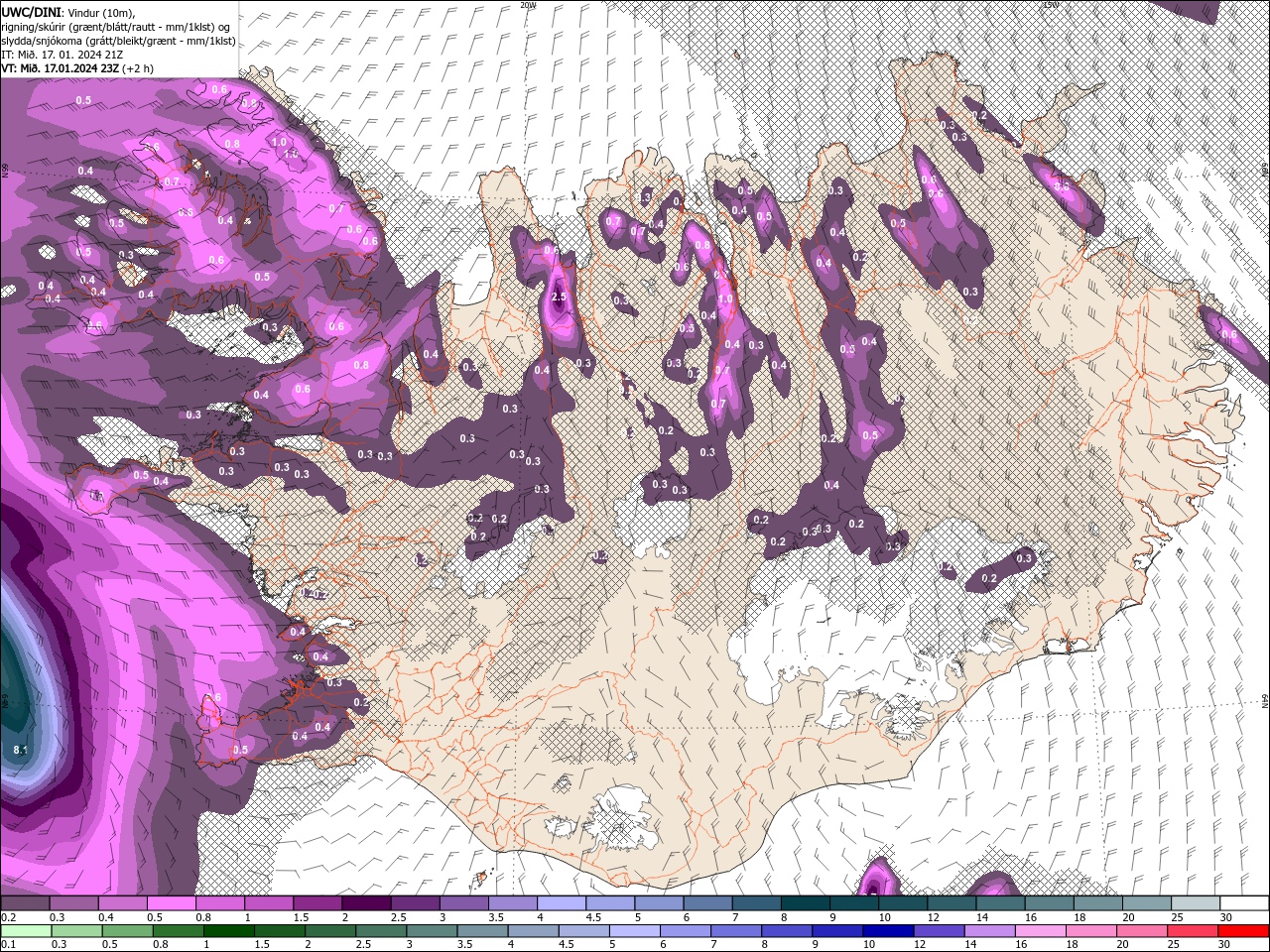This screenshot has width=1270, height=952.
Task: Click the '(+2 h)' forecast offset text
Action: pyautogui.click(x=136, y=68)
